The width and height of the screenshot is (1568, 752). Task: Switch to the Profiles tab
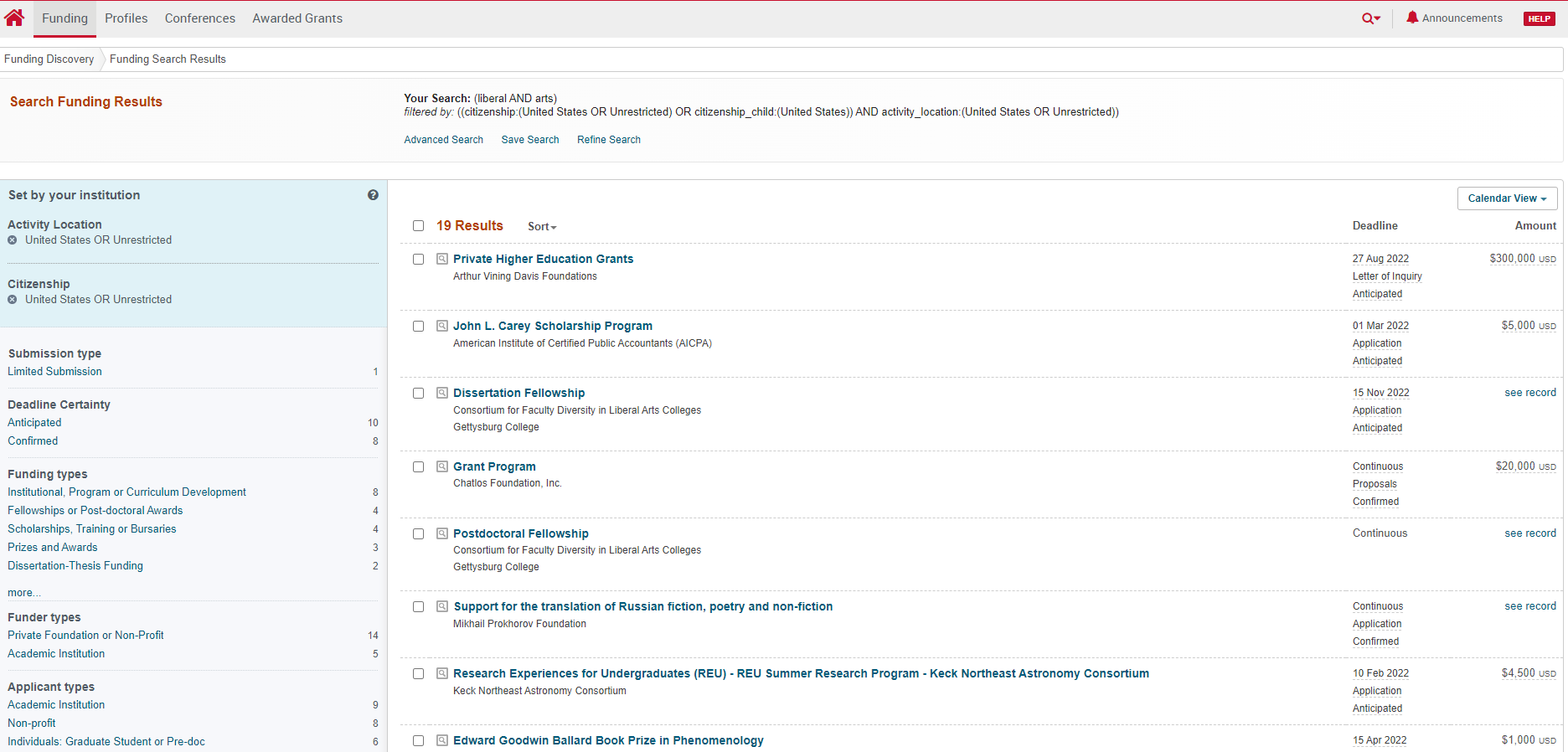click(126, 18)
